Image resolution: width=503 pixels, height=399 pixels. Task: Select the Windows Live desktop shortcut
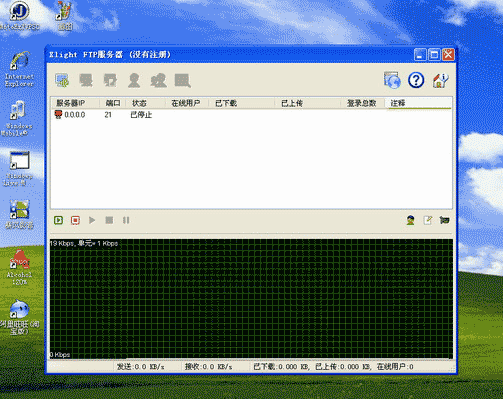(19, 169)
